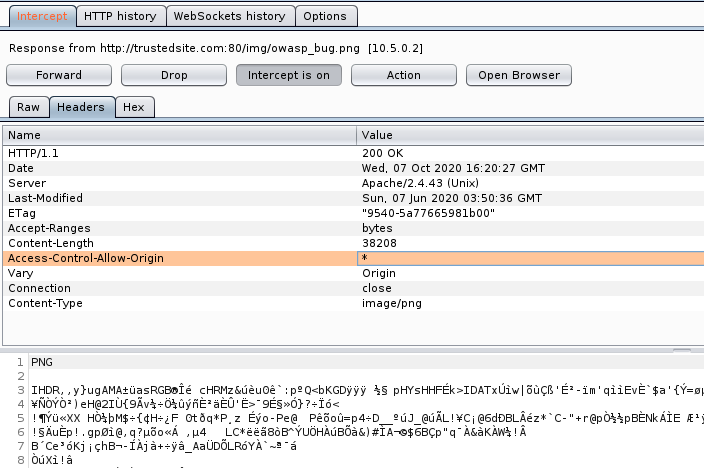The height and width of the screenshot is (468, 704).
Task: Click the image/png value cell
Action: click(x=530, y=303)
